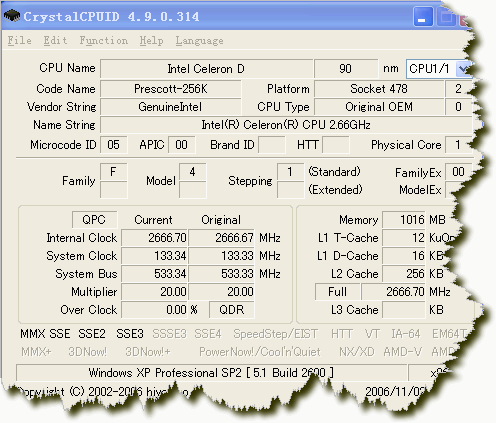Click the Stepping standard value 1
496x423 pixels.
point(290,172)
